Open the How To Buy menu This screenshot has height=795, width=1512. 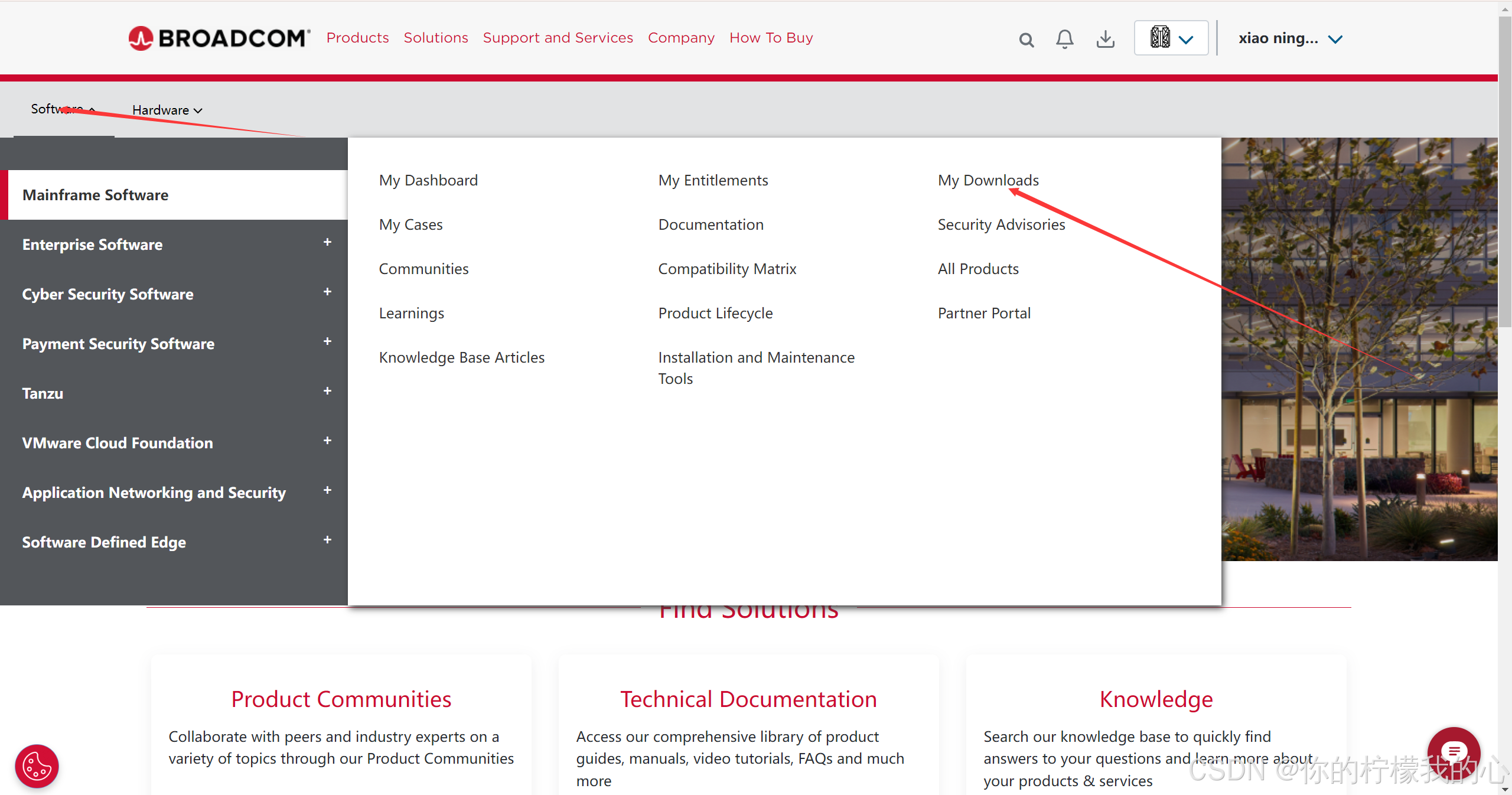click(x=771, y=38)
